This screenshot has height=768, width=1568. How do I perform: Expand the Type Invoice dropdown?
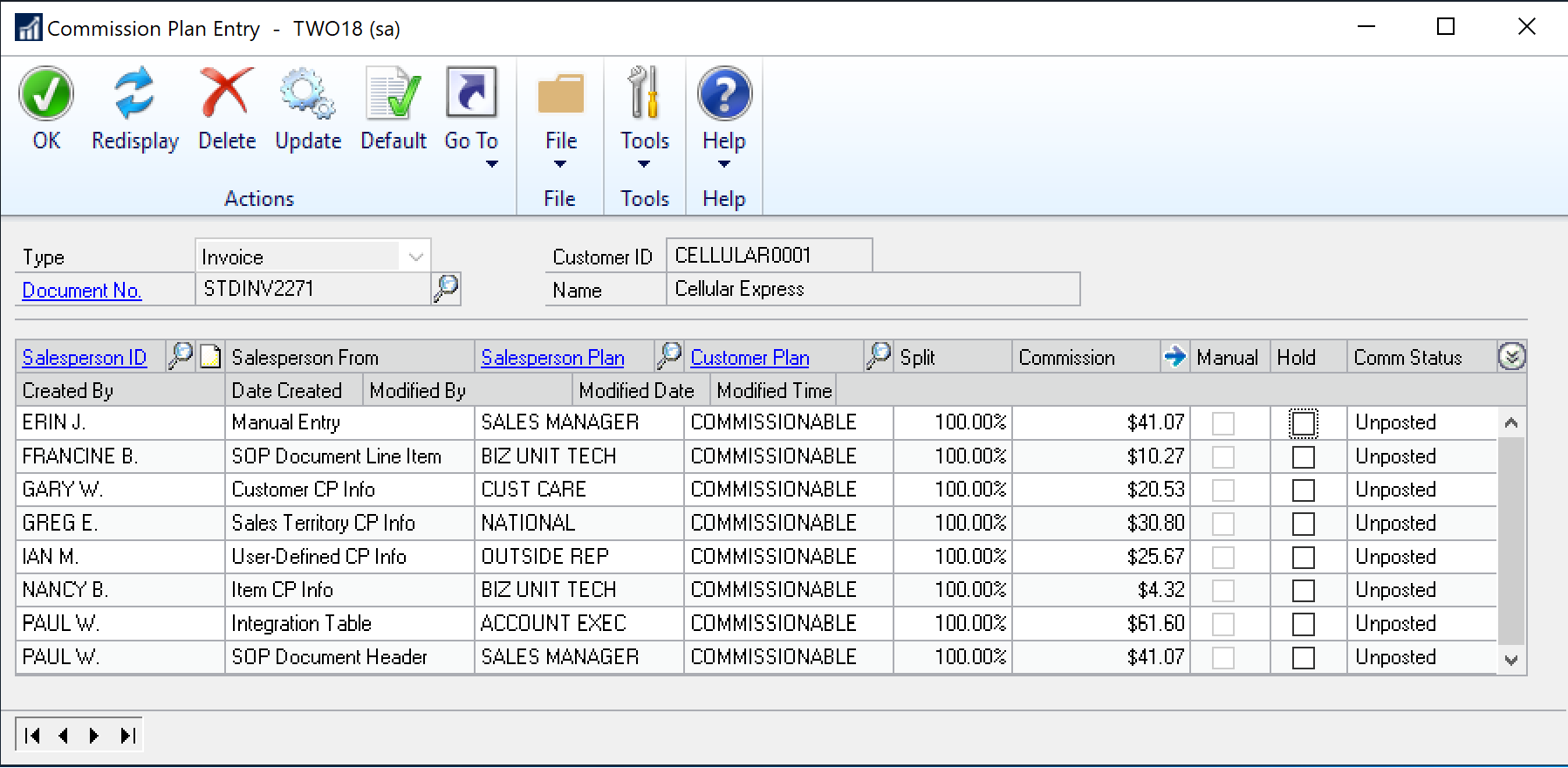pyautogui.click(x=415, y=257)
